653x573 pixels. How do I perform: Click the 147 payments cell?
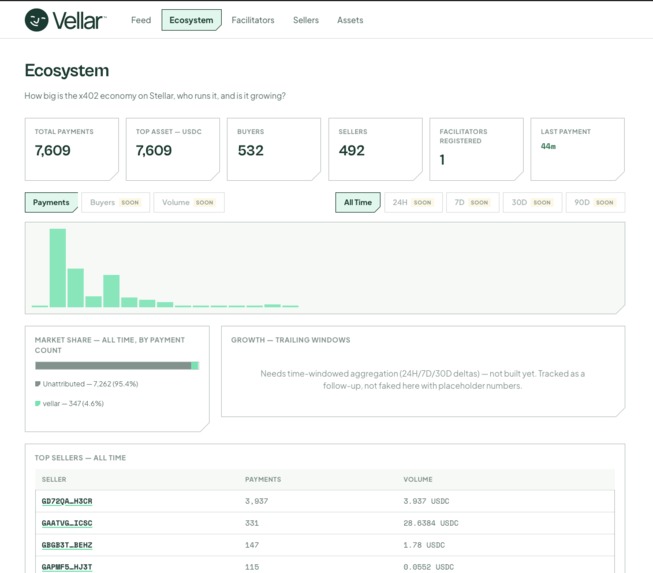point(252,545)
